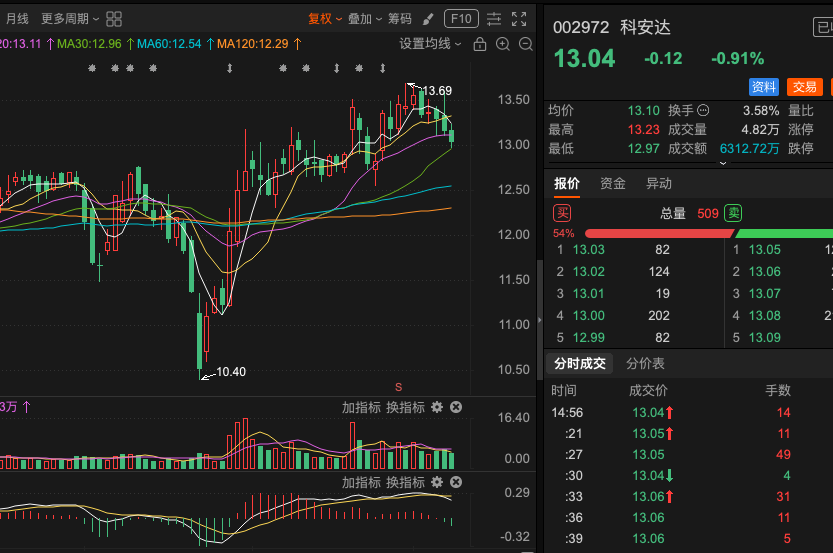Click the blue 资料 button
The image size is (833, 553).
click(763, 87)
